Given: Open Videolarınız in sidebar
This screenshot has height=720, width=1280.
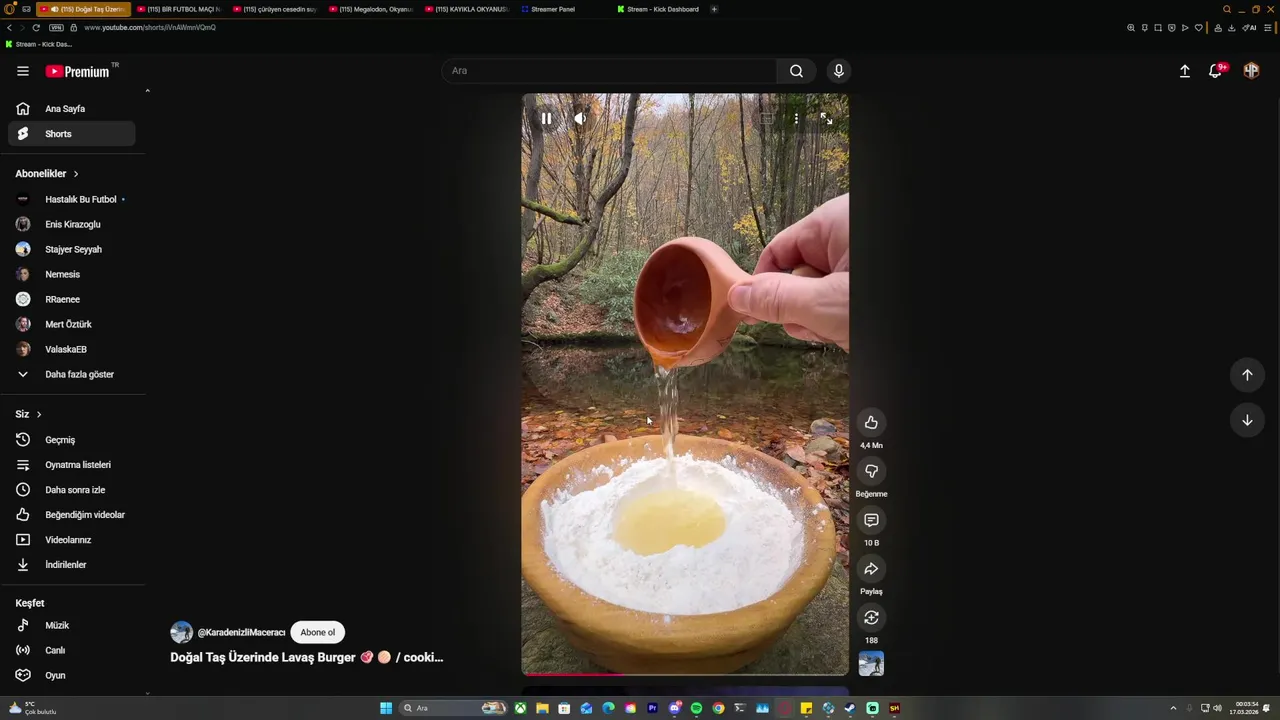Looking at the screenshot, I should pos(72,540).
